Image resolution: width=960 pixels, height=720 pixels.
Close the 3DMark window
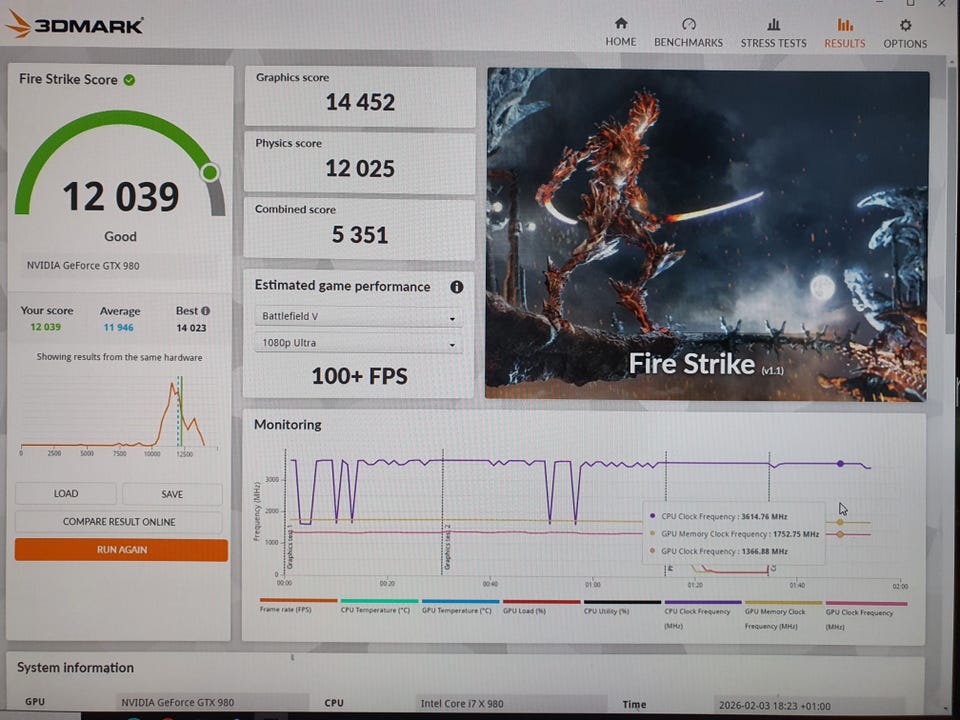(x=942, y=3)
